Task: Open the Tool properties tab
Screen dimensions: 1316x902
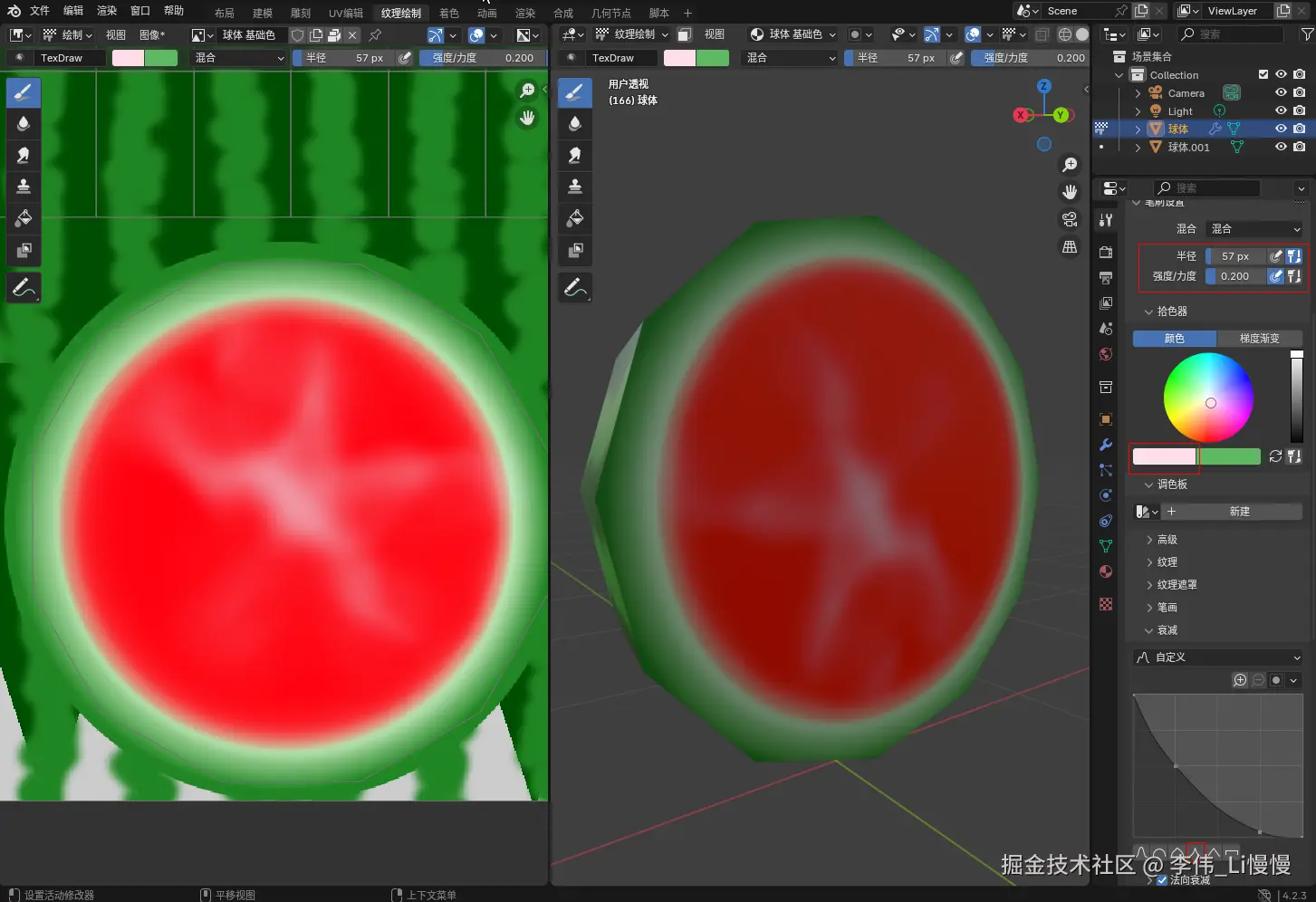Action: [1106, 220]
